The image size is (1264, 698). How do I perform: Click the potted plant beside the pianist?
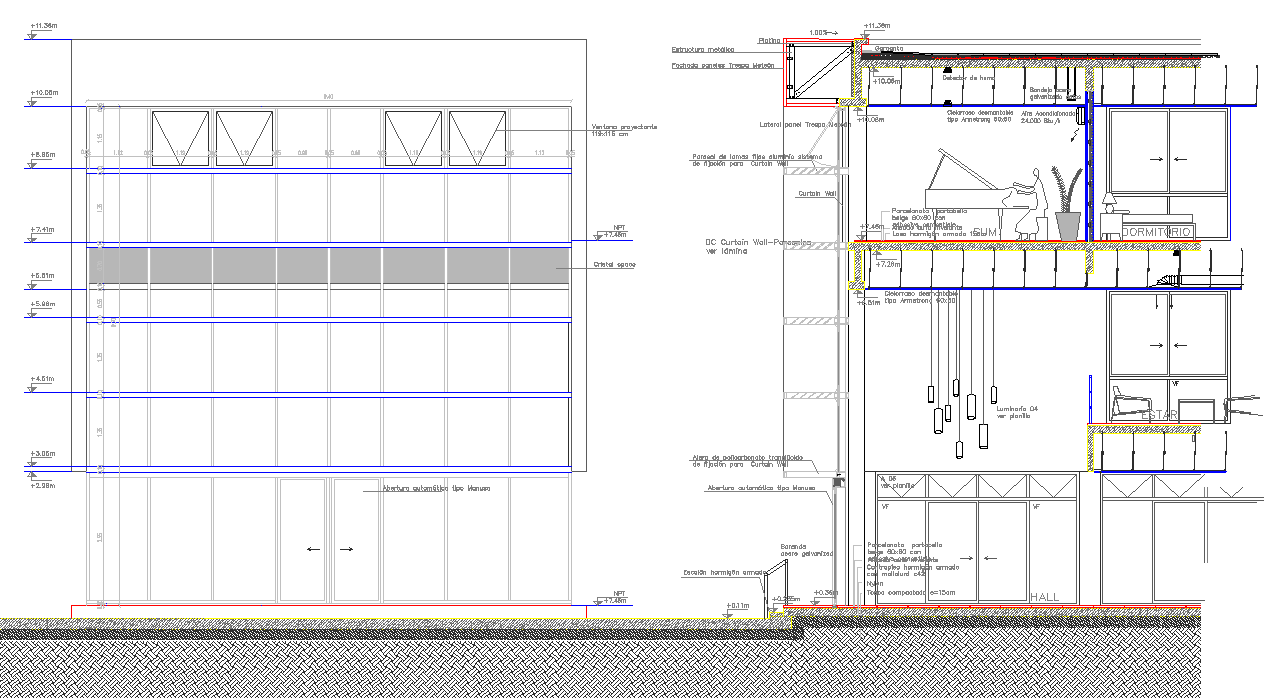(x=1067, y=205)
